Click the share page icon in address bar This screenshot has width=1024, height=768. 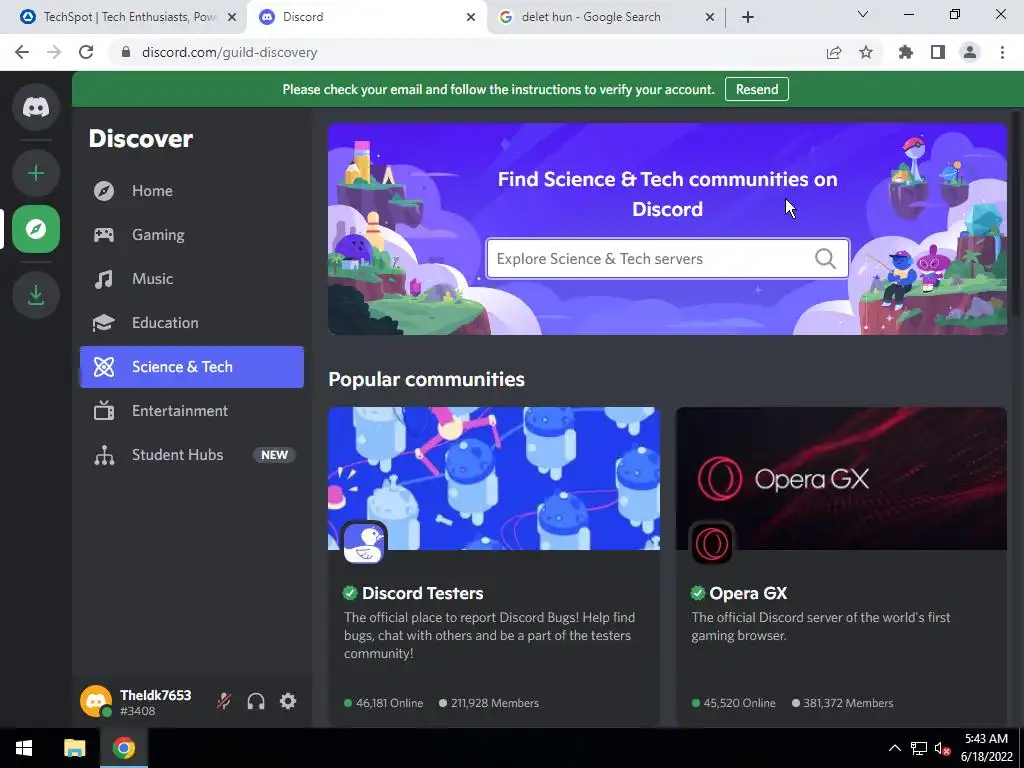click(x=834, y=52)
